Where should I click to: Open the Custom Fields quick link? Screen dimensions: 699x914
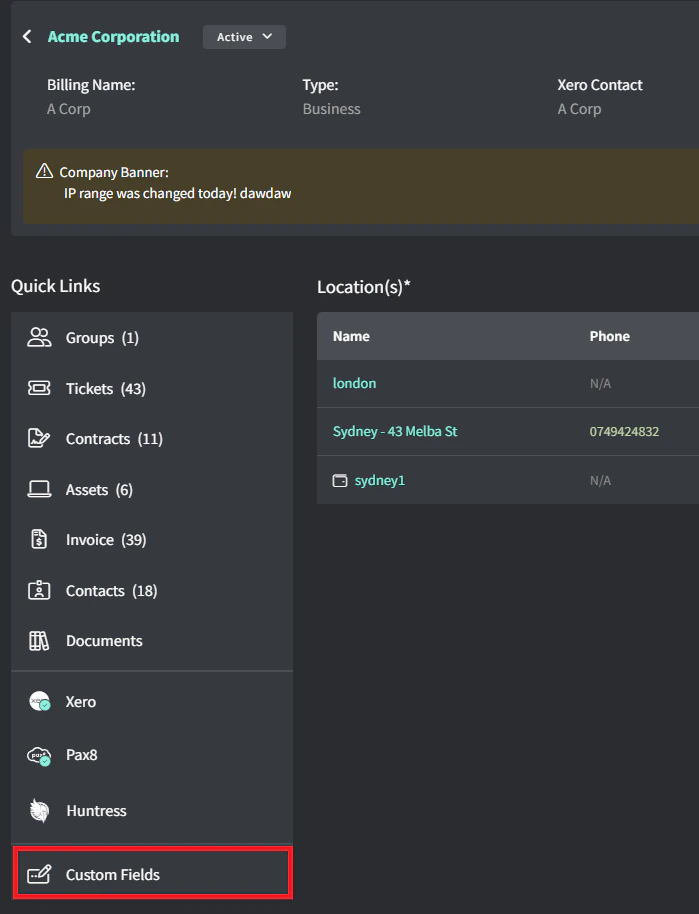[152, 873]
